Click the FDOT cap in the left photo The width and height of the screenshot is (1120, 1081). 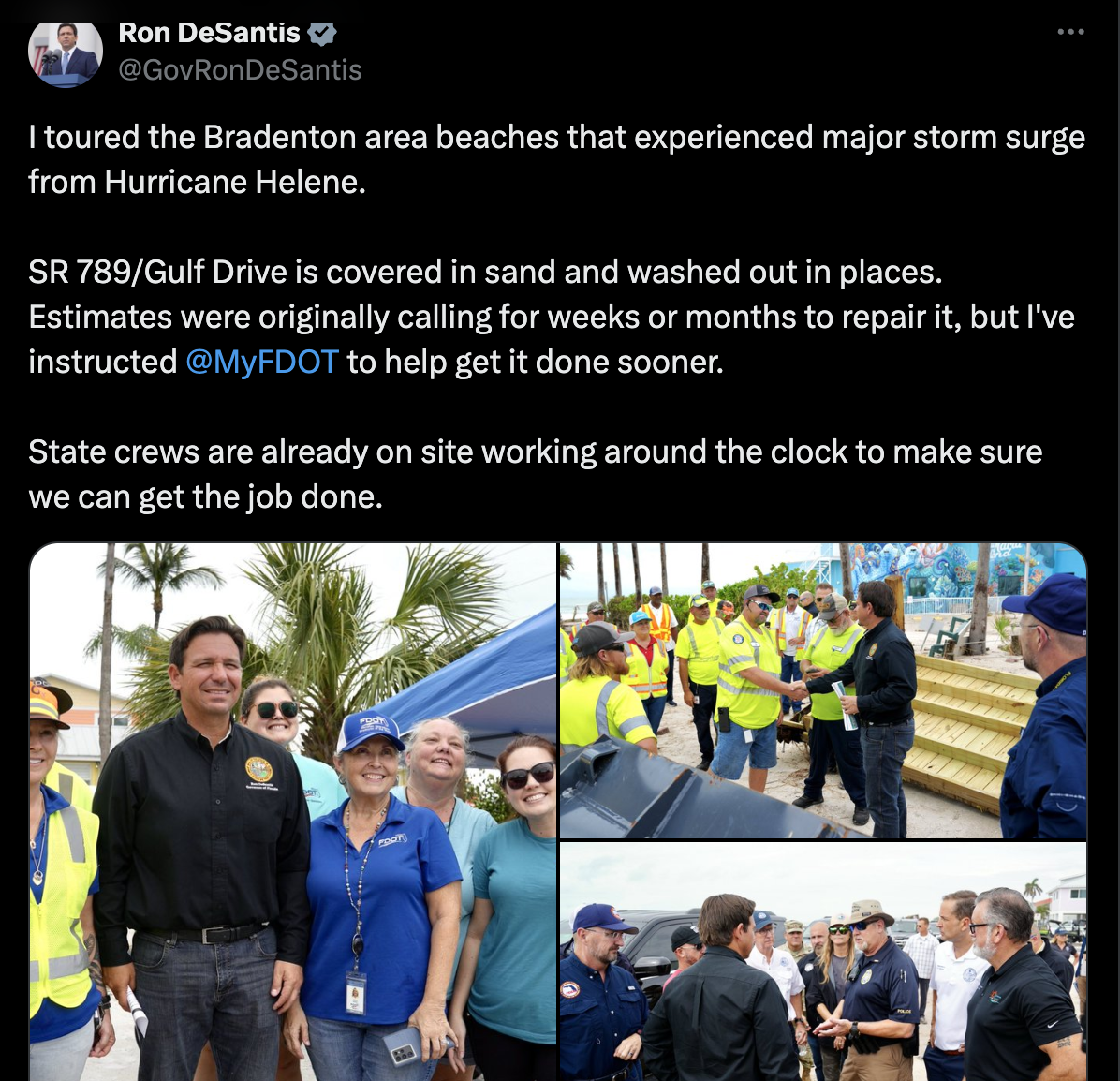click(371, 731)
